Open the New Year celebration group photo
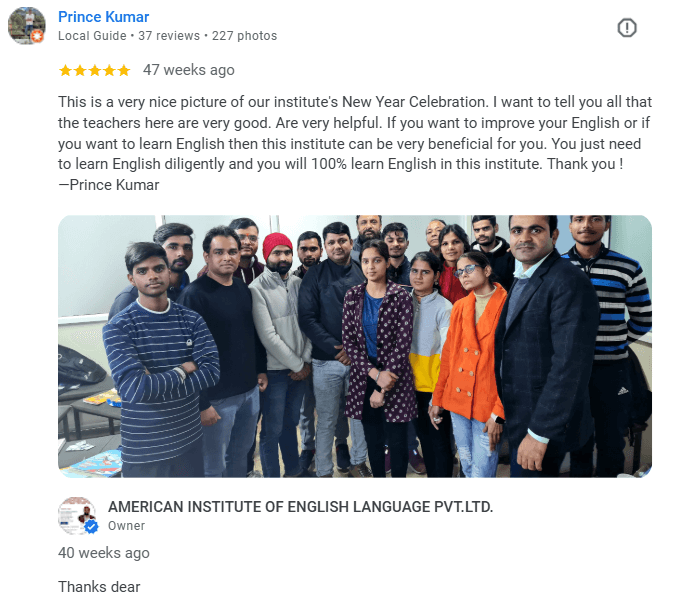This screenshot has height=601, width=673. coord(355,346)
